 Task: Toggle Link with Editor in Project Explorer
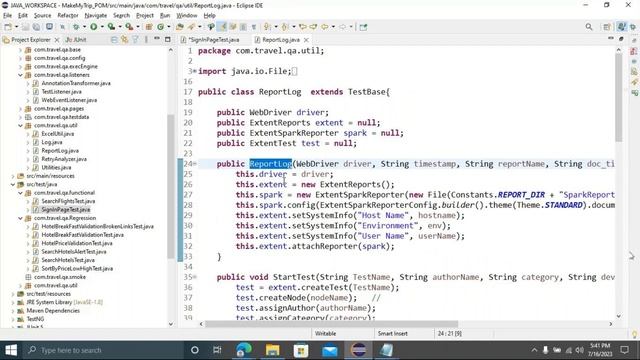(124, 40)
